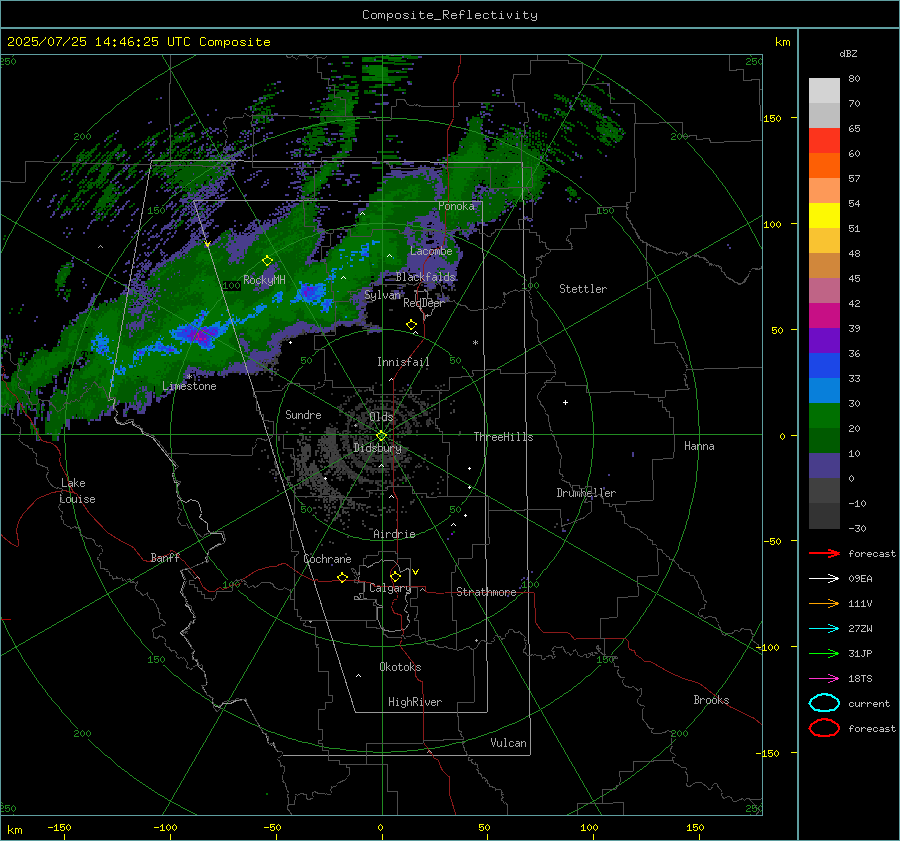This screenshot has height=841, width=900.
Task: Click the yellow diamond marker below RedDeer
Action: point(411,325)
